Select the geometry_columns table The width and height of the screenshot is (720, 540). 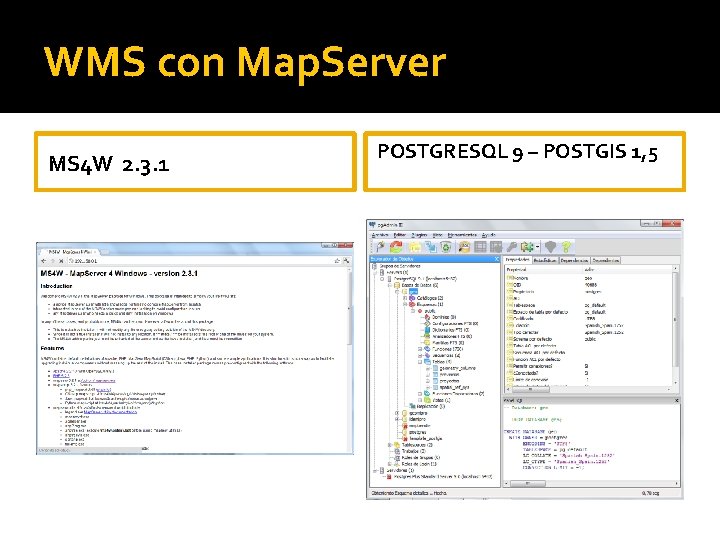pos(457,368)
